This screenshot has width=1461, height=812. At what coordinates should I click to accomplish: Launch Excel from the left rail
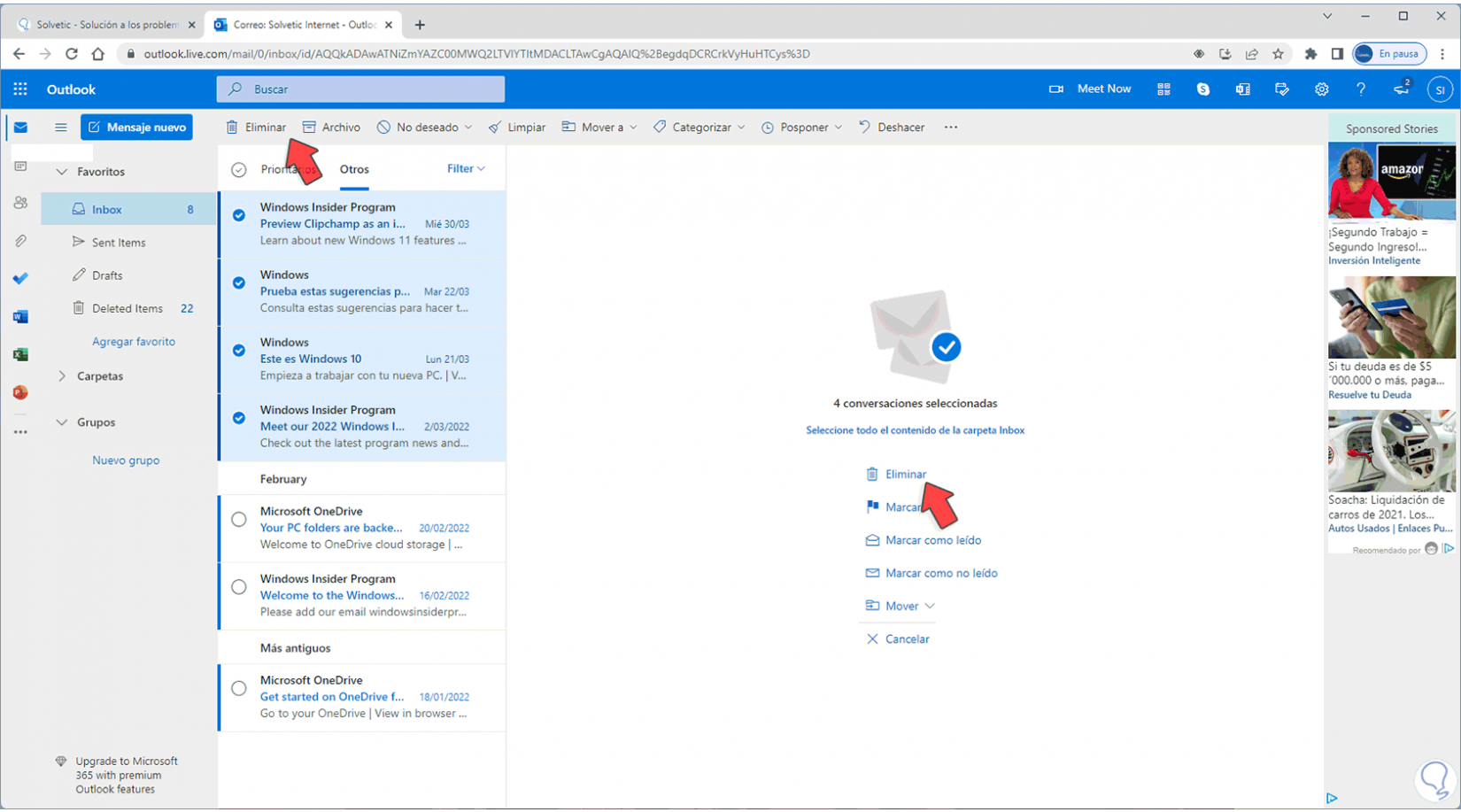pos(20,354)
